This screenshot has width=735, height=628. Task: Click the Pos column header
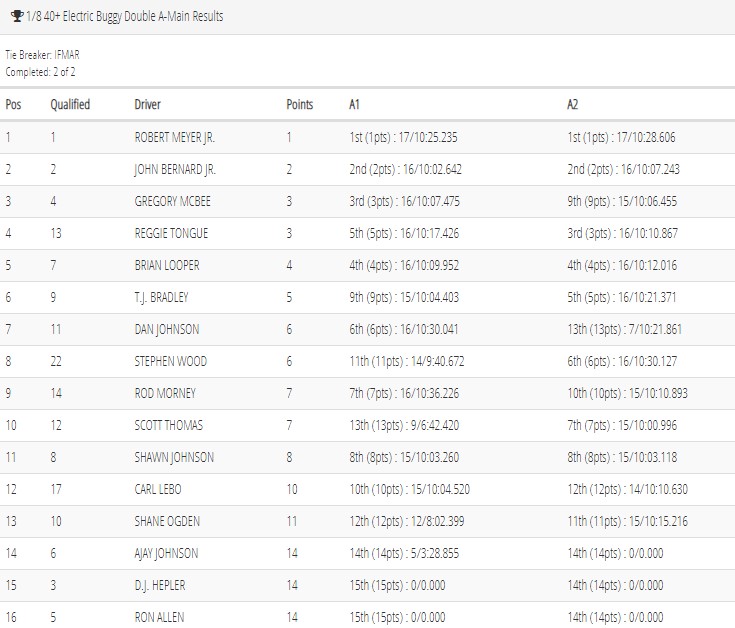pyautogui.click(x=13, y=104)
